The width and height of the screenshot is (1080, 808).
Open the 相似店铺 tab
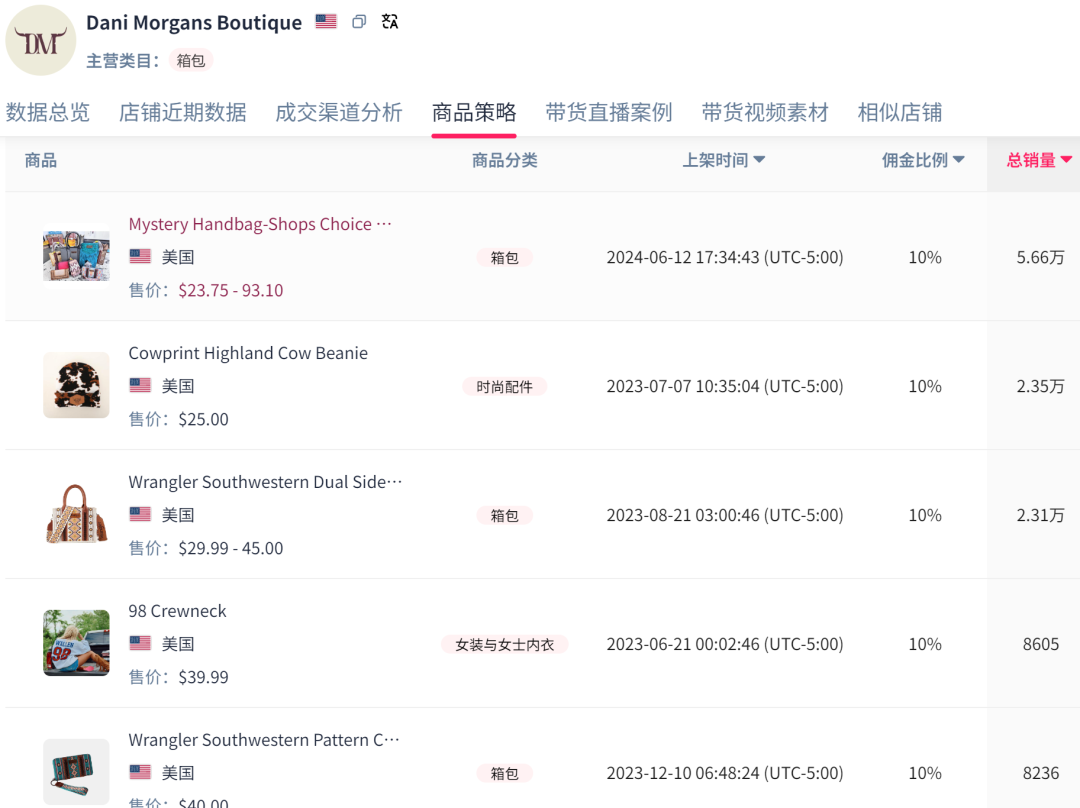900,112
